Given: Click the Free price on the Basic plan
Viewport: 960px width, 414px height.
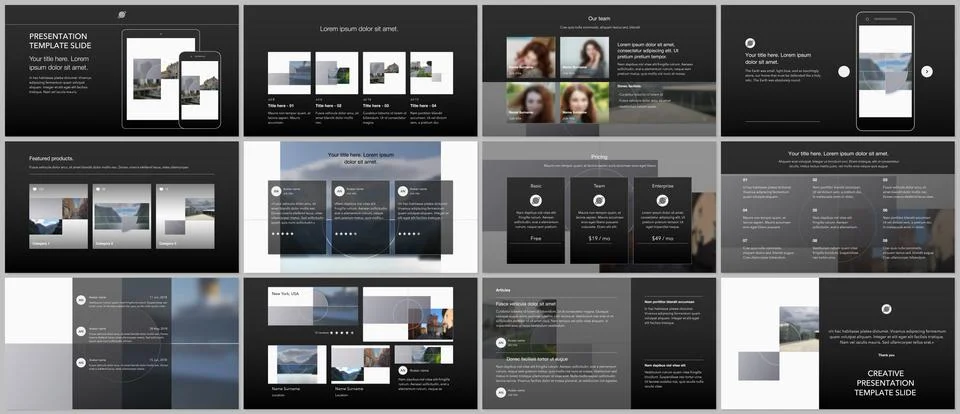Looking at the screenshot, I should coord(536,238).
